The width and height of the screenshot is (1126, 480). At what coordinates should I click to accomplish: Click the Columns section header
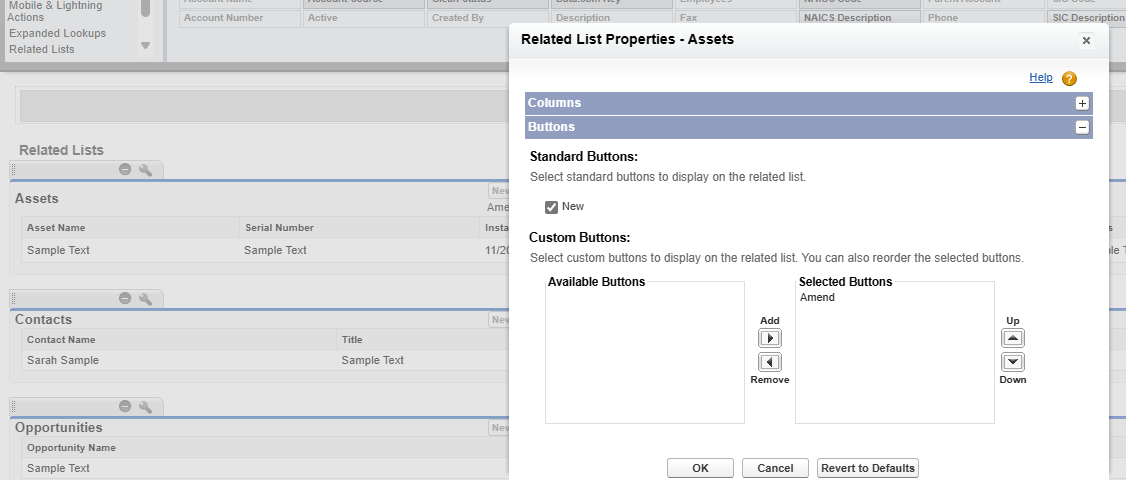809,103
